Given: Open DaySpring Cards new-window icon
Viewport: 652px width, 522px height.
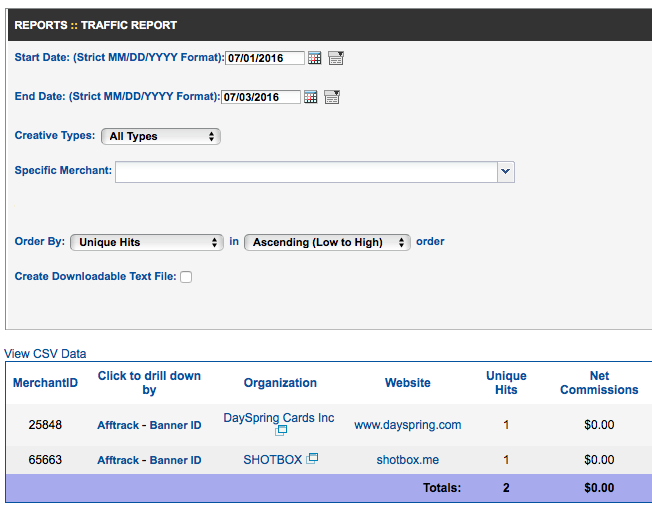Looking at the screenshot, I should [282, 431].
